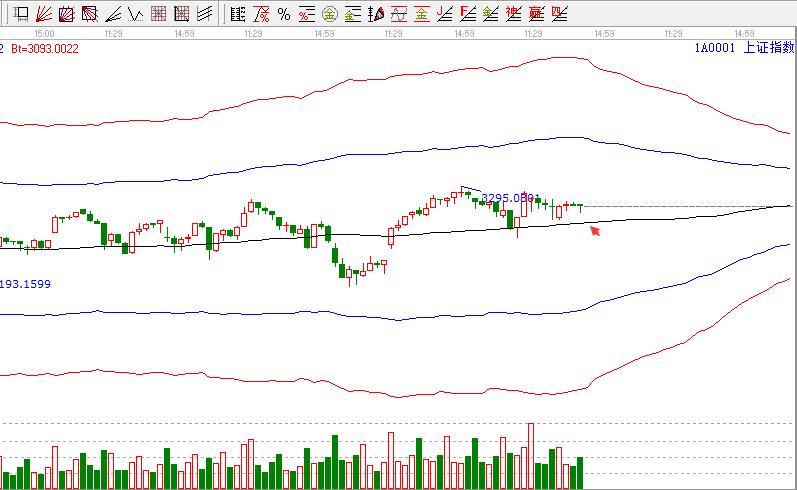The width and height of the screenshot is (797, 490).
Task: Choose the red percent slope line tool
Action: pos(260,14)
